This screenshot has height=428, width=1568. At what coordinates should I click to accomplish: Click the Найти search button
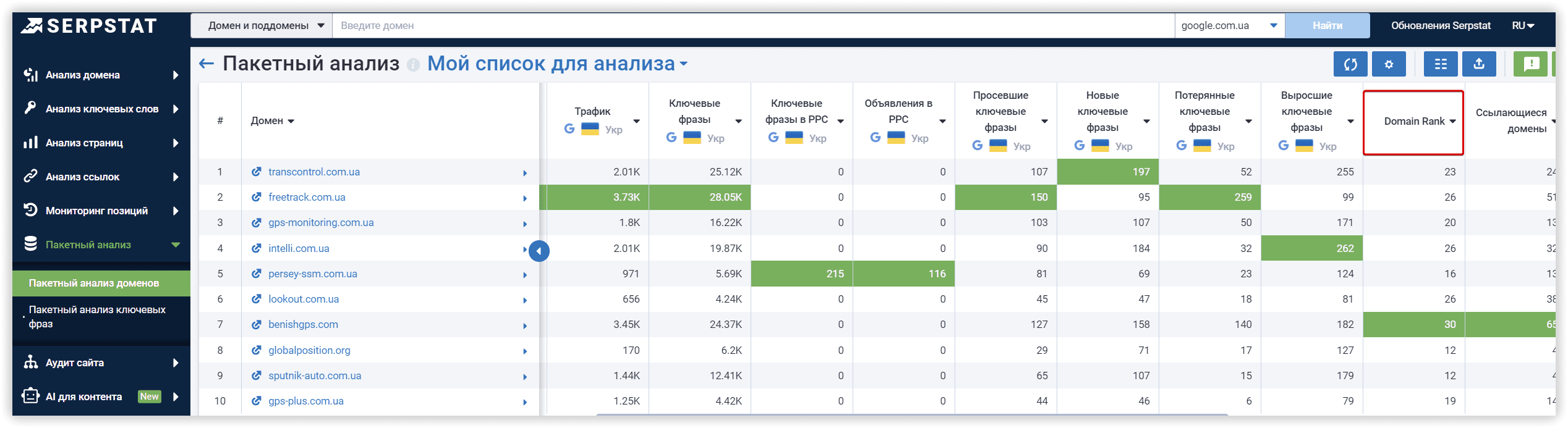point(1327,25)
